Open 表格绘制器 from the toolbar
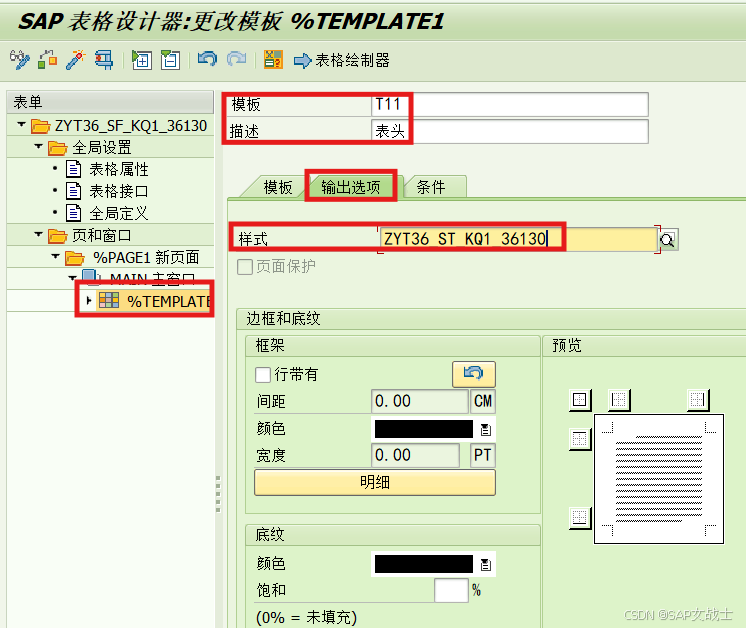The image size is (746, 628). tap(342, 60)
